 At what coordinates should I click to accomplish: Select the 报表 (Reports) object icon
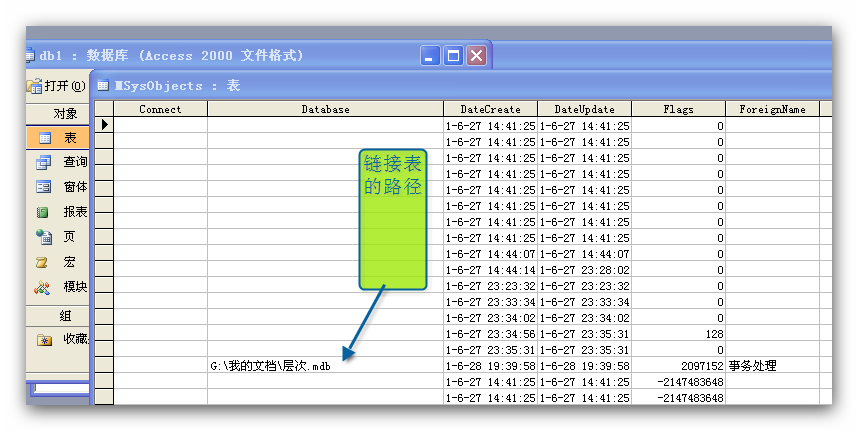click(43, 212)
